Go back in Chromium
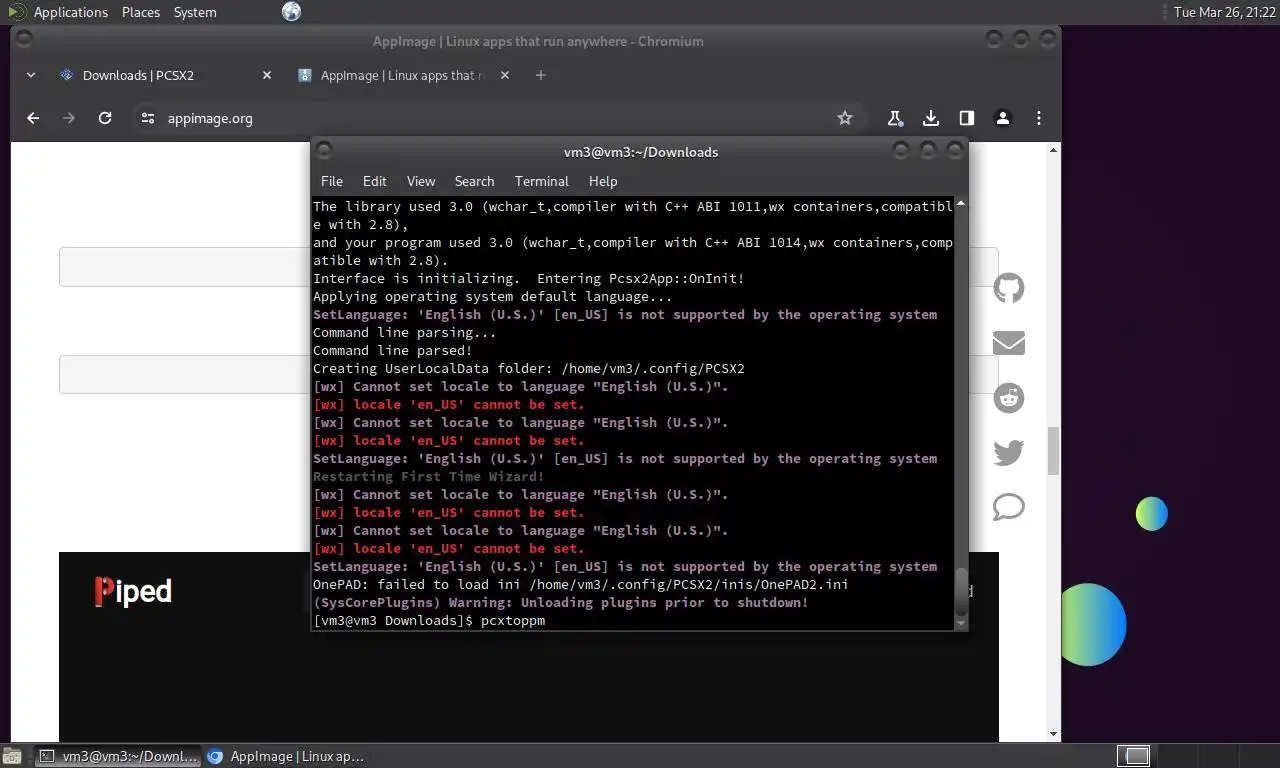Viewport: 1280px width, 768px height. (x=33, y=118)
